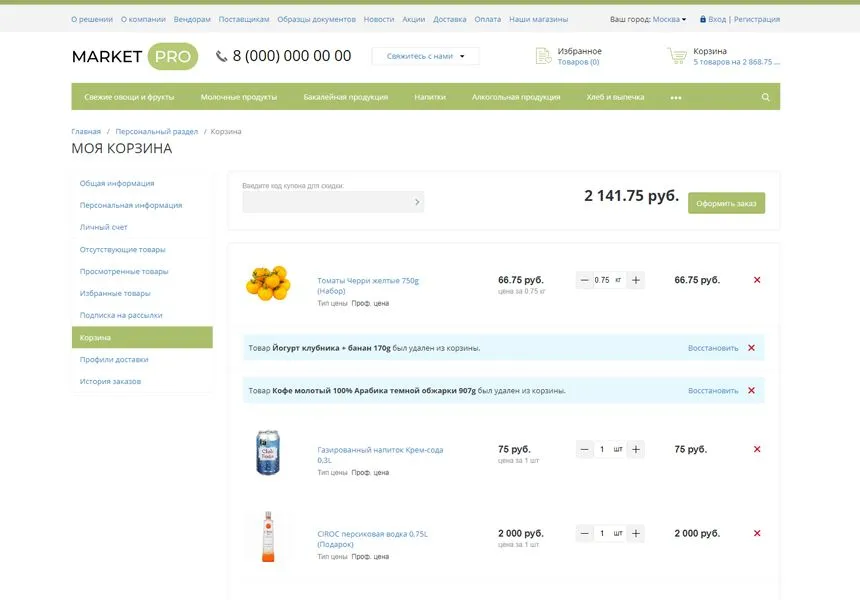Delete Газированный напиток Крем-сода via red X

click(757, 449)
